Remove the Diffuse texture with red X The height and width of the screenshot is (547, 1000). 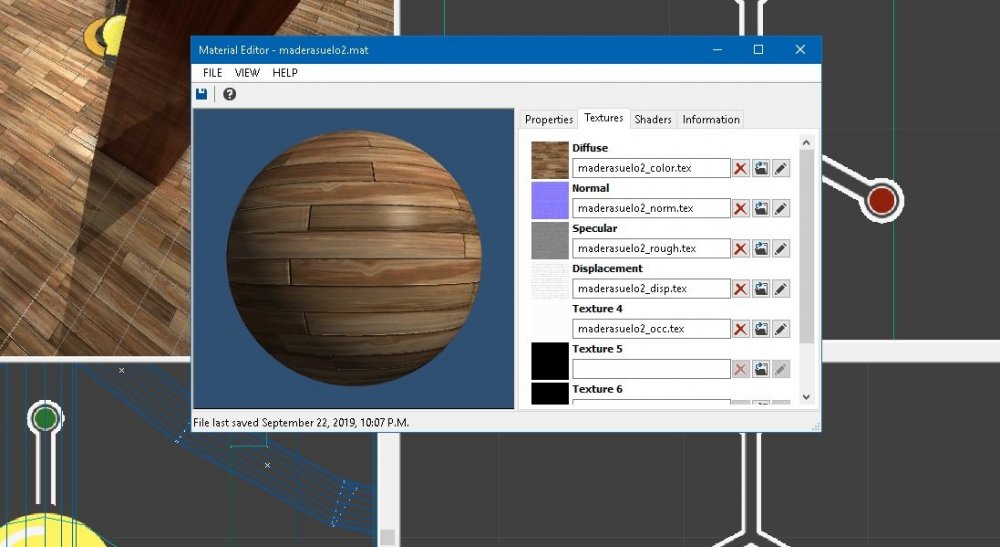click(x=740, y=168)
